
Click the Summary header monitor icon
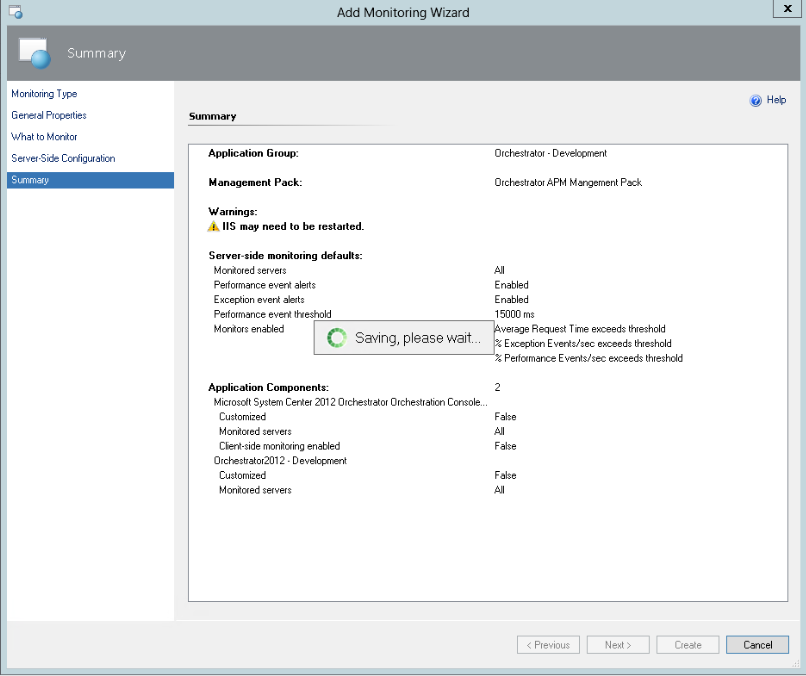34,53
